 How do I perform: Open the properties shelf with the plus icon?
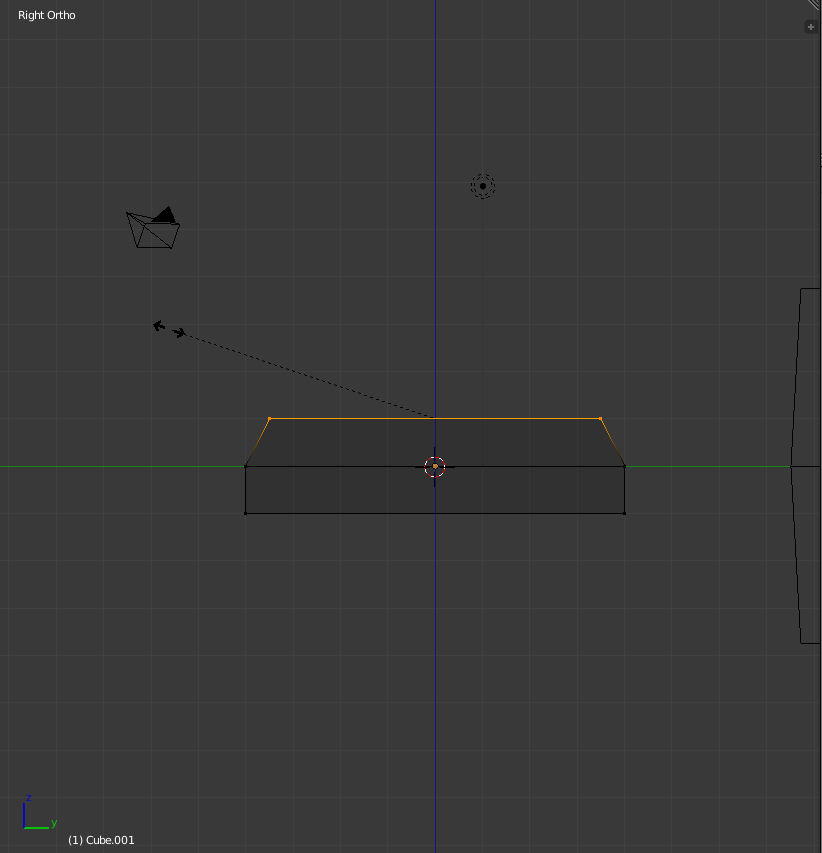811,27
